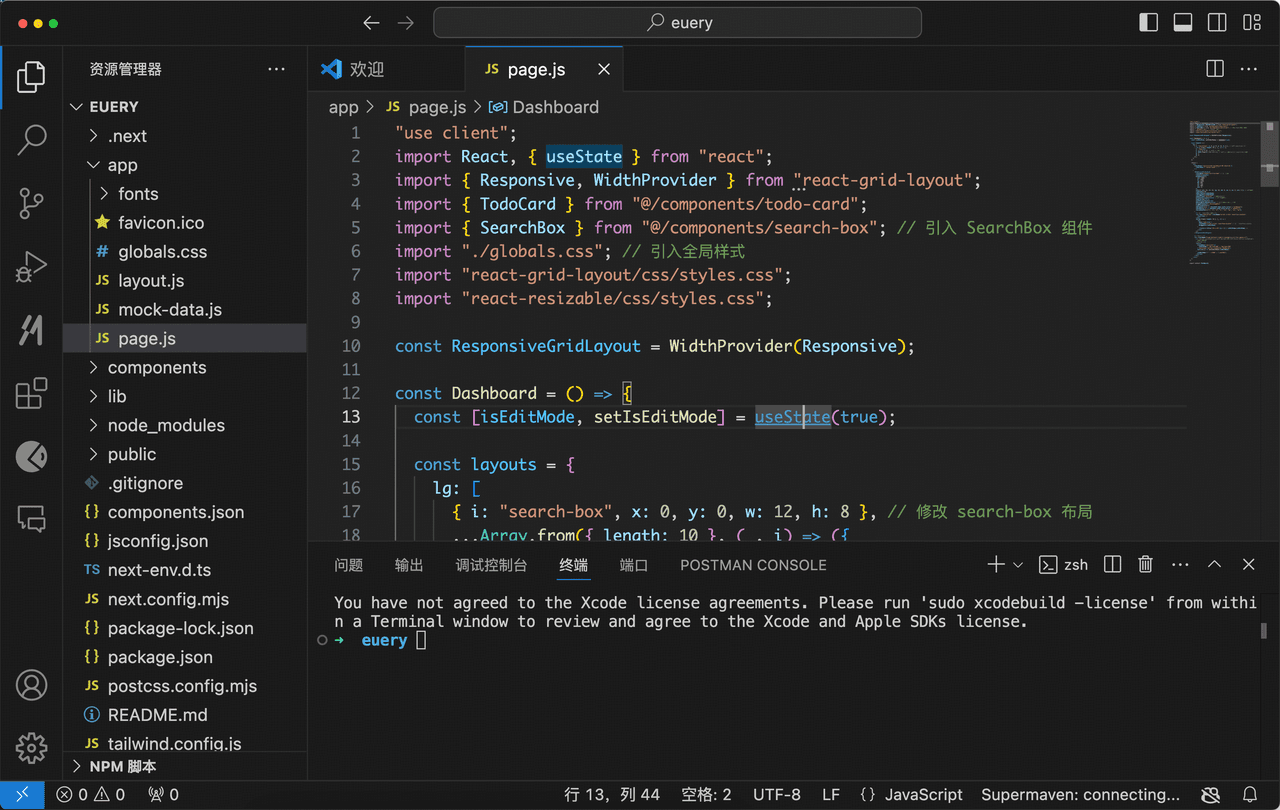Open editor more actions menu
This screenshot has width=1280, height=810.
pos(1249,69)
